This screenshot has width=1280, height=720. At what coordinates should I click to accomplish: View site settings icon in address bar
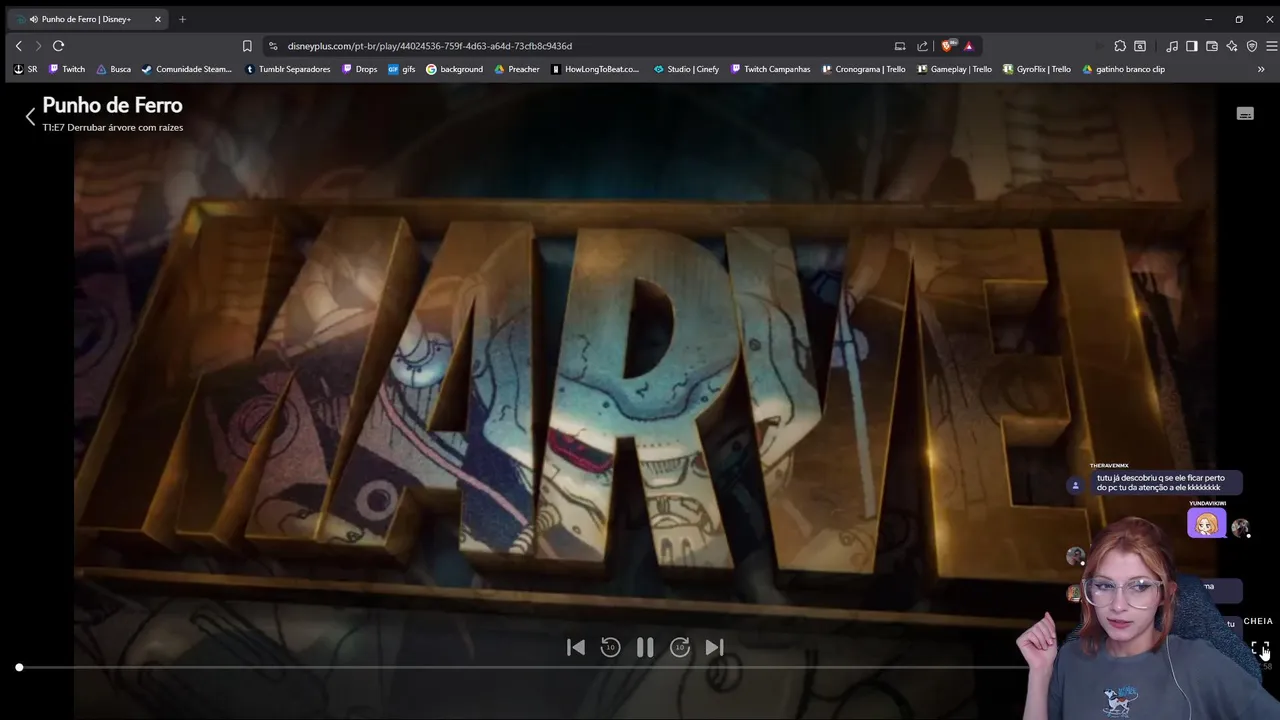tap(273, 46)
